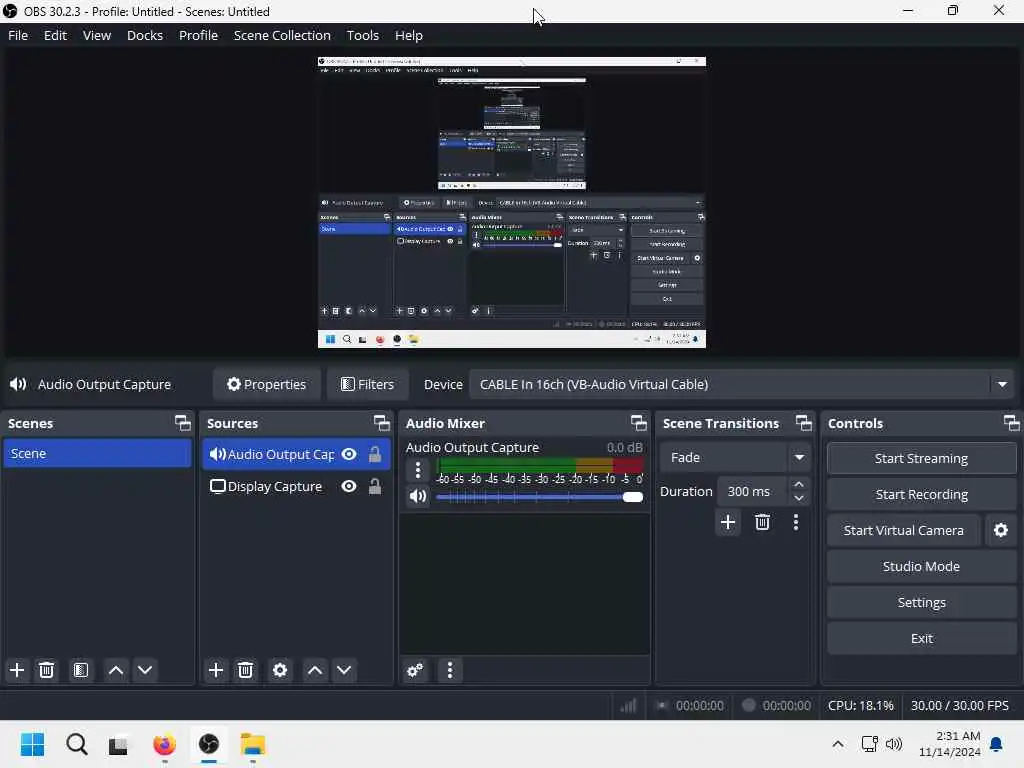
Task: Delete selected source with trash icon
Action: tap(245, 670)
